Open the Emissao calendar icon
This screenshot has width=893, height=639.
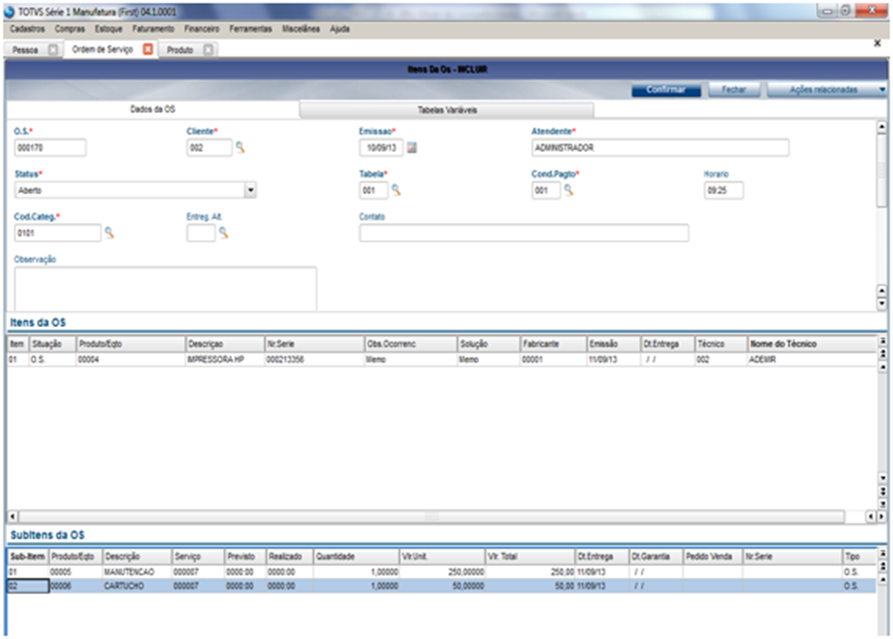(412, 148)
